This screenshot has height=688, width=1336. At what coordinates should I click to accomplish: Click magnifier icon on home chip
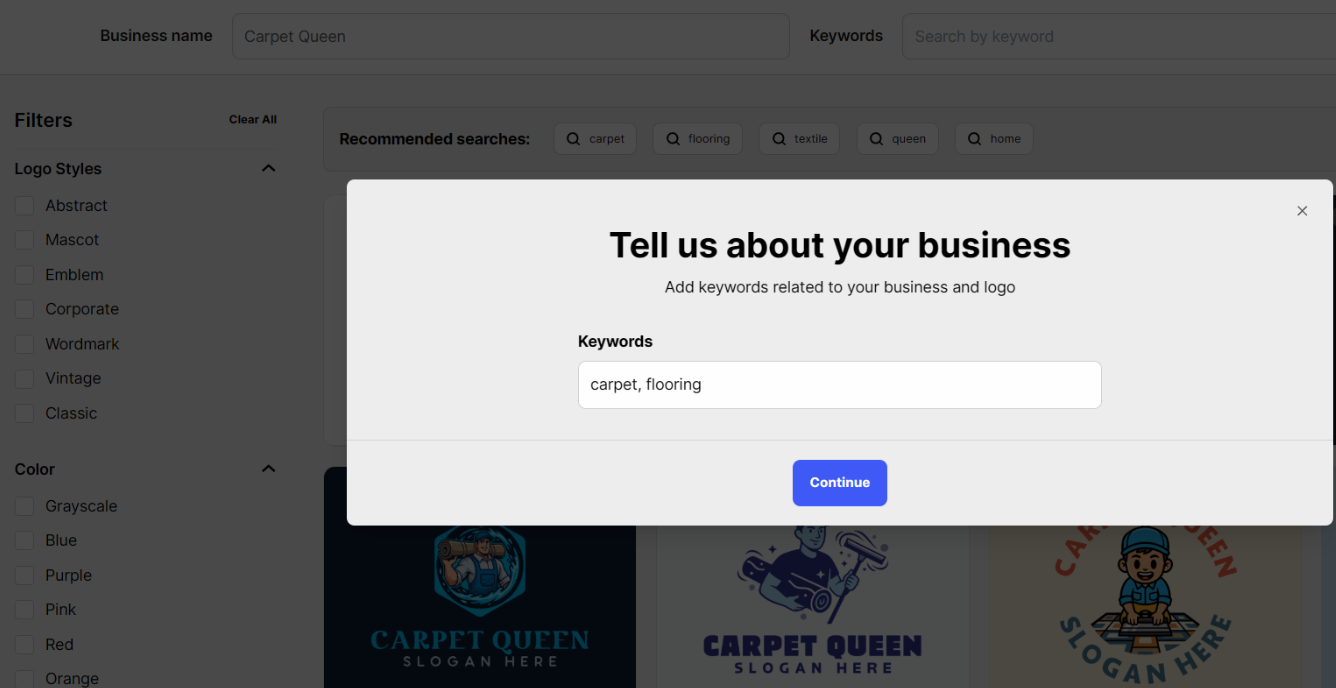(x=975, y=139)
